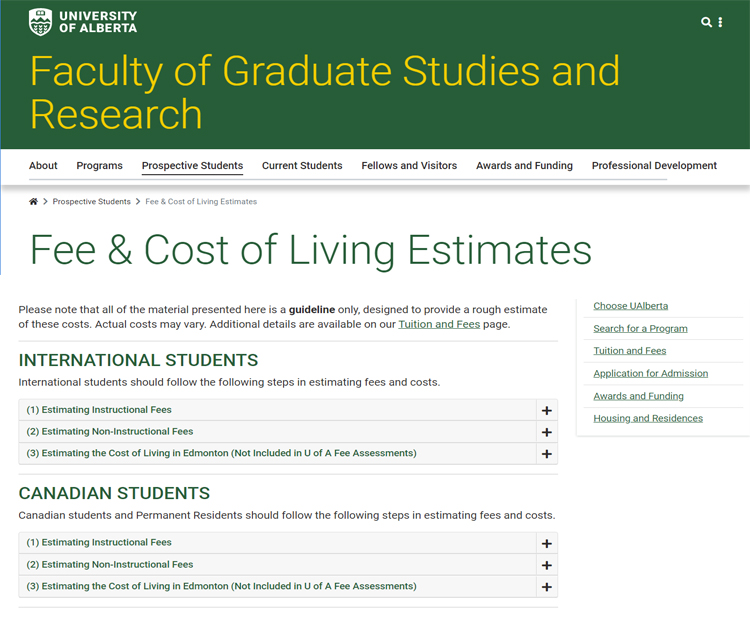Viewport: 750px width, 621px height.
Task: Click plus icon for Canadian Instructional Fees
Action: (547, 543)
